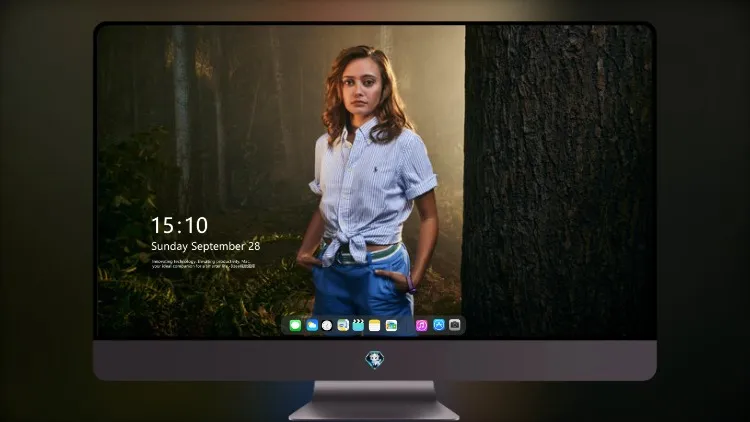Open the clapperboard video app in the dock
750x422 pixels.
click(x=358, y=325)
